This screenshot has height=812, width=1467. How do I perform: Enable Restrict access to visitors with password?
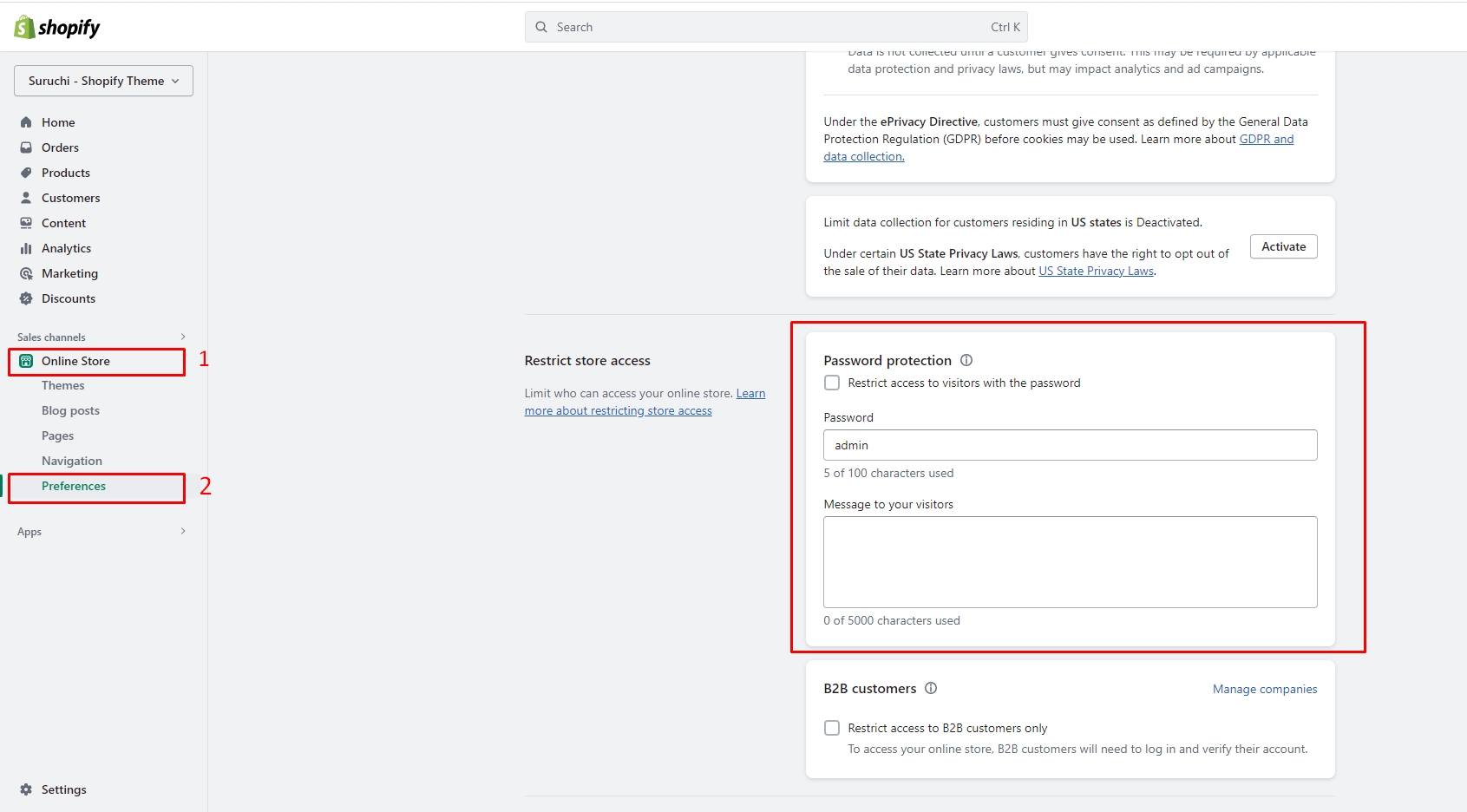(x=832, y=383)
